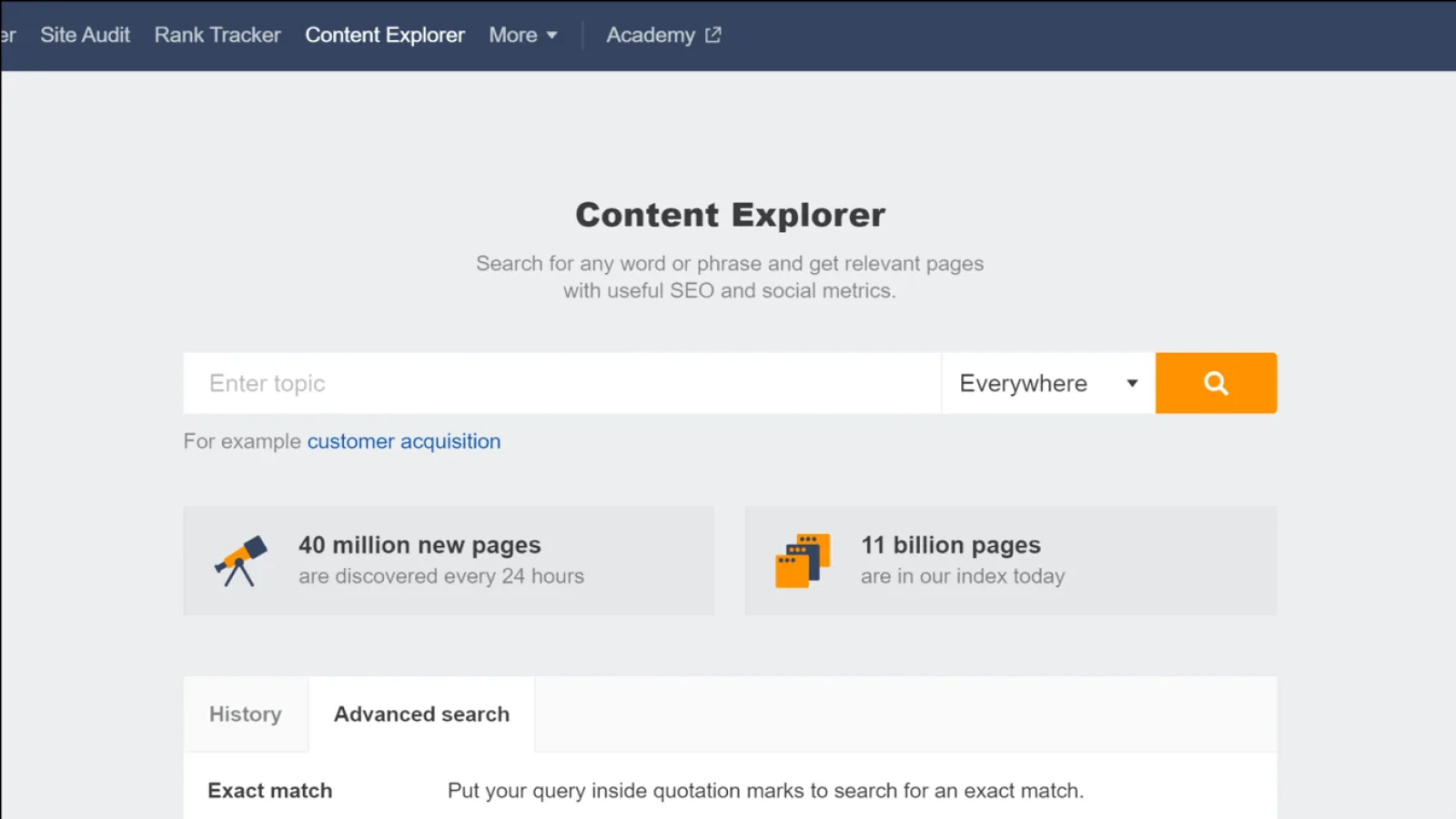Click the quotation marks exact match description
This screenshot has width=1456, height=819.
[x=765, y=791]
